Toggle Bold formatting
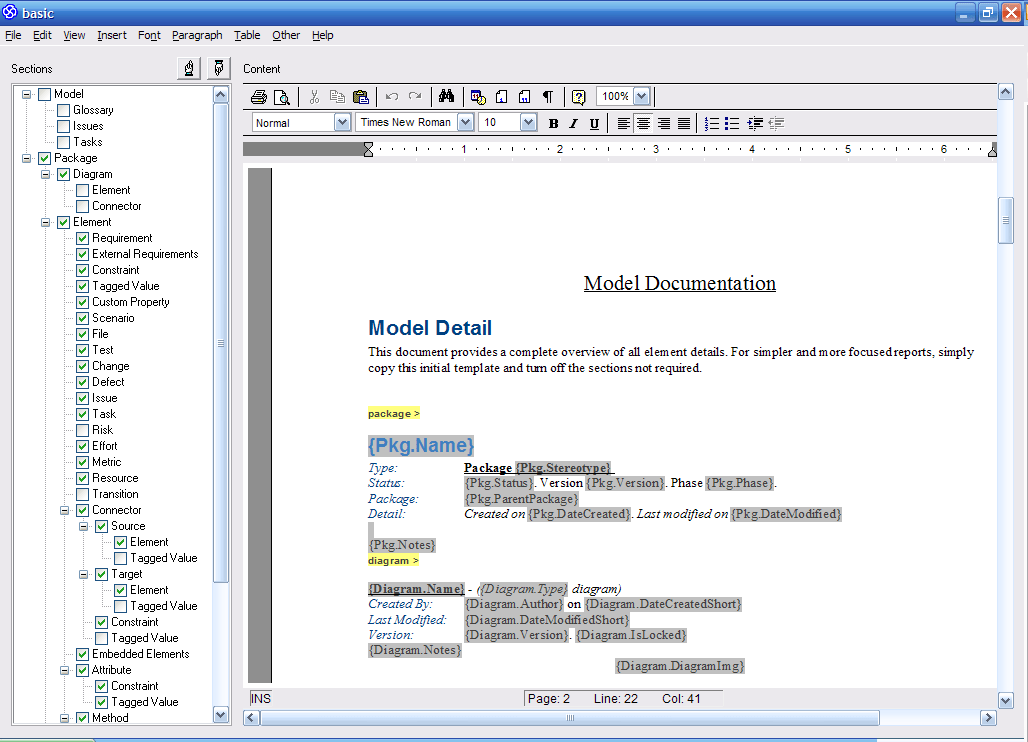1028x742 pixels. (553, 122)
